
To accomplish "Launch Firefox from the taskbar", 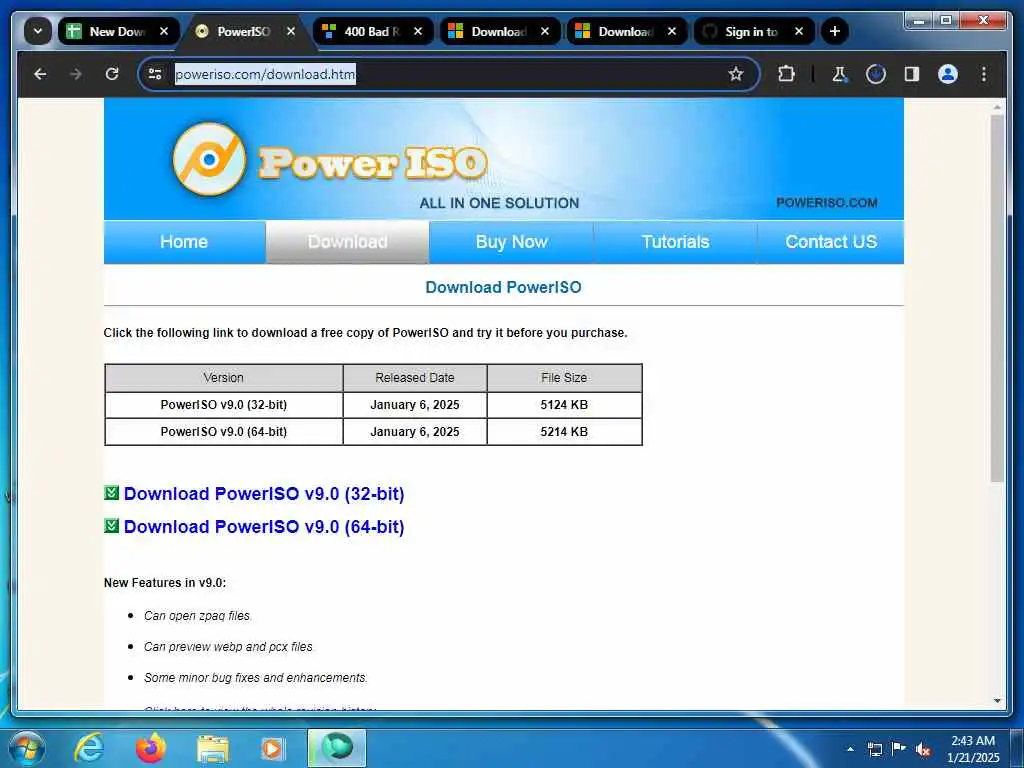I will point(151,748).
